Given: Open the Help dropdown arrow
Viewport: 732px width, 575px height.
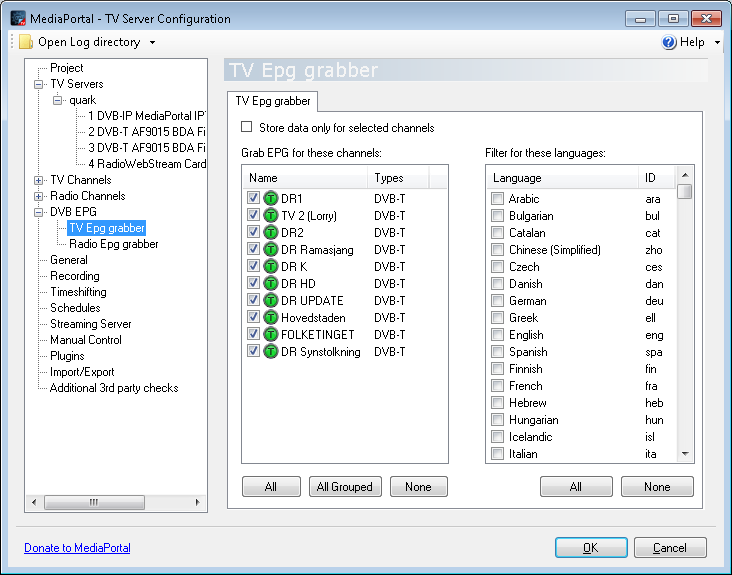Looking at the screenshot, I should [x=717, y=42].
